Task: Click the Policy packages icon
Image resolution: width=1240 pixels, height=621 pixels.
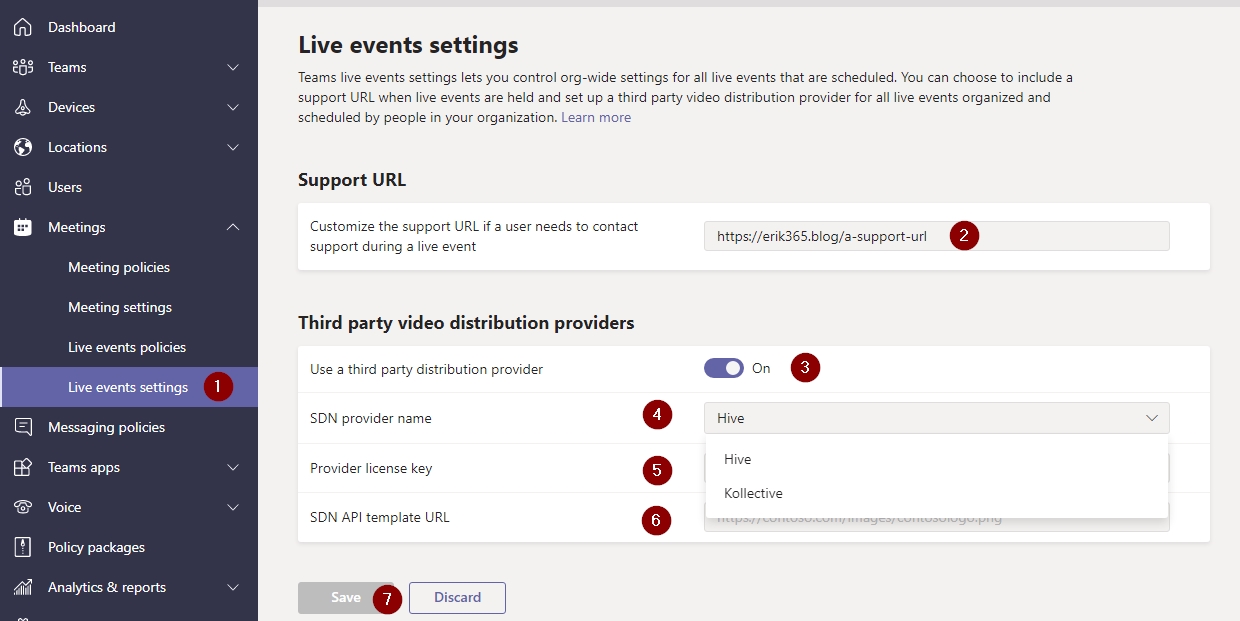Action: [x=22, y=547]
